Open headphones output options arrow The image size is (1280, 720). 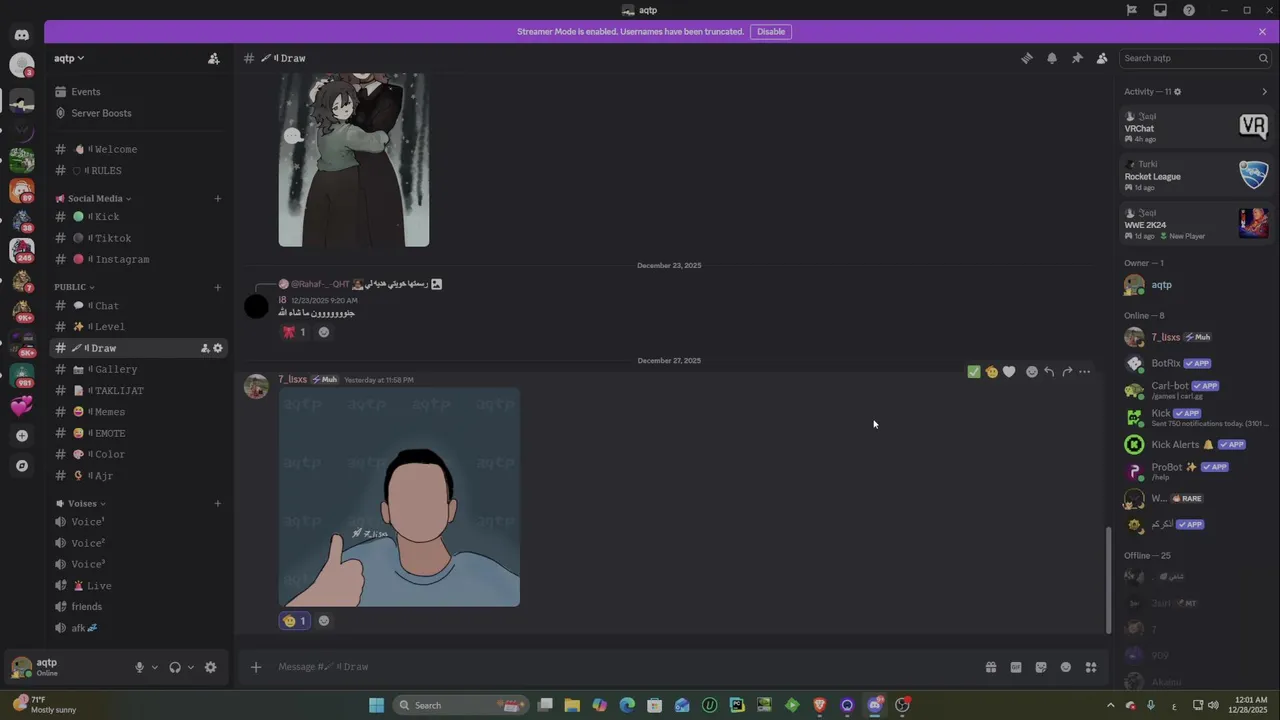pos(190,667)
